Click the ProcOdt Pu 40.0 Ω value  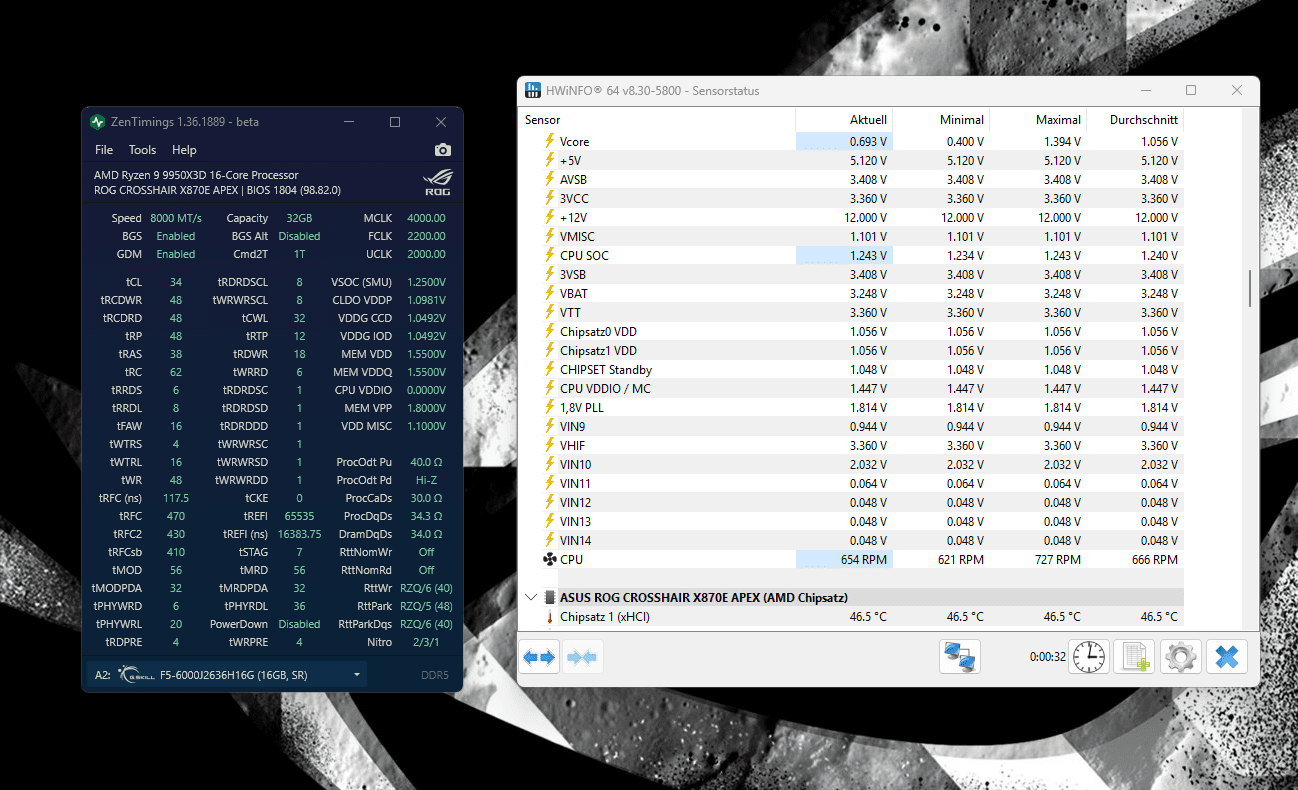point(426,462)
